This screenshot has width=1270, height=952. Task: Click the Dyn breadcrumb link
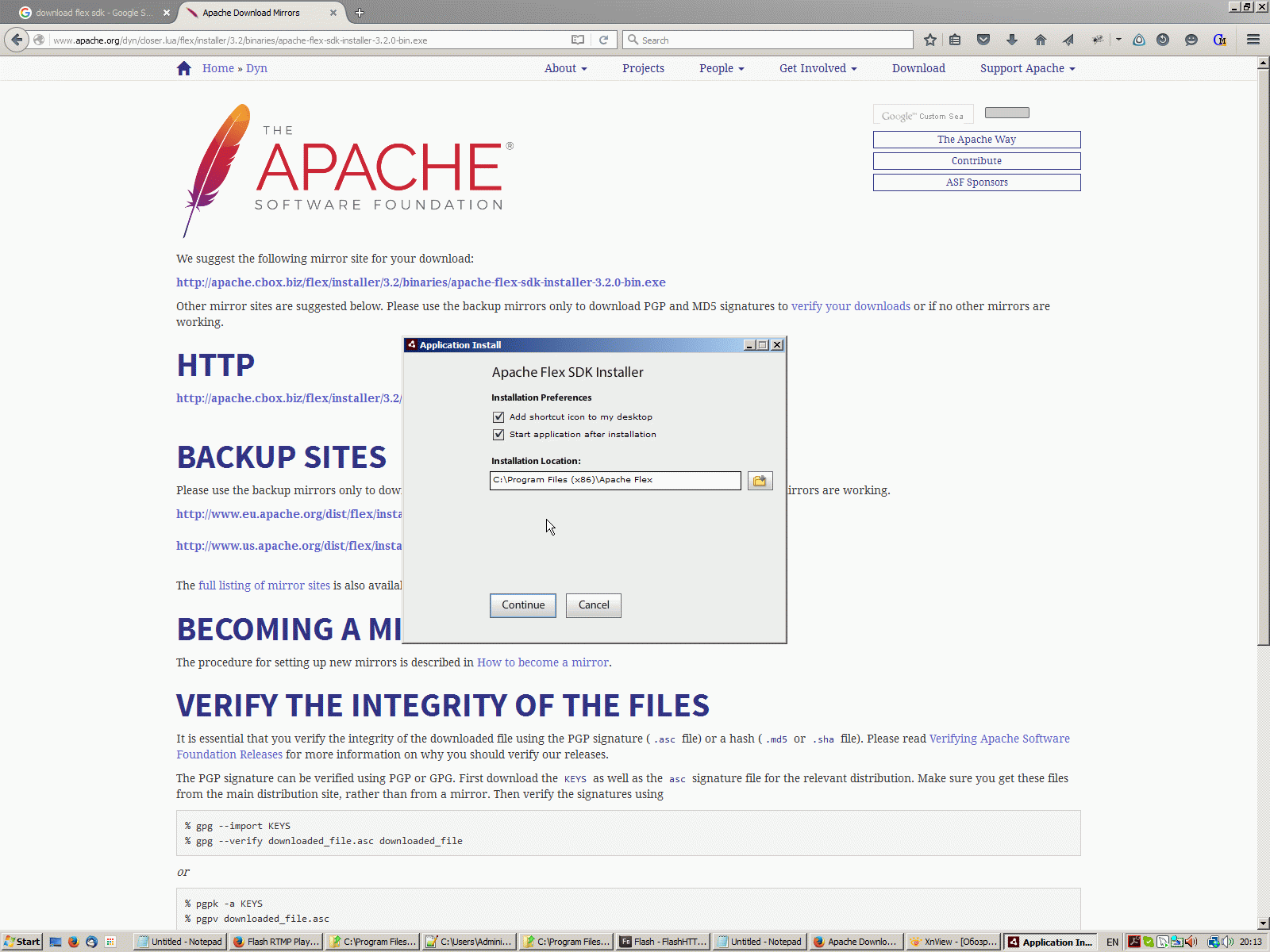pyautogui.click(x=256, y=68)
